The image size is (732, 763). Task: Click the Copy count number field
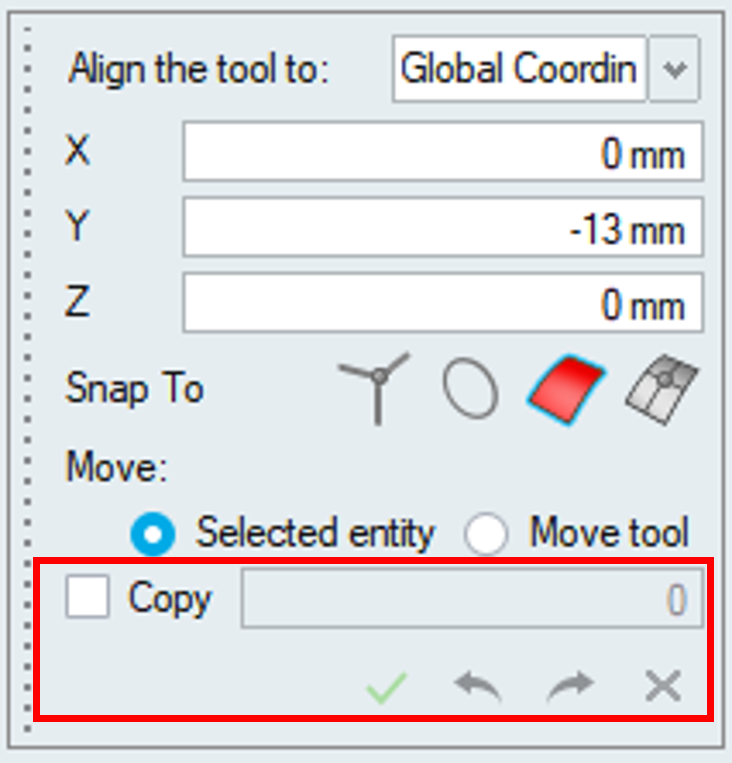(471, 600)
